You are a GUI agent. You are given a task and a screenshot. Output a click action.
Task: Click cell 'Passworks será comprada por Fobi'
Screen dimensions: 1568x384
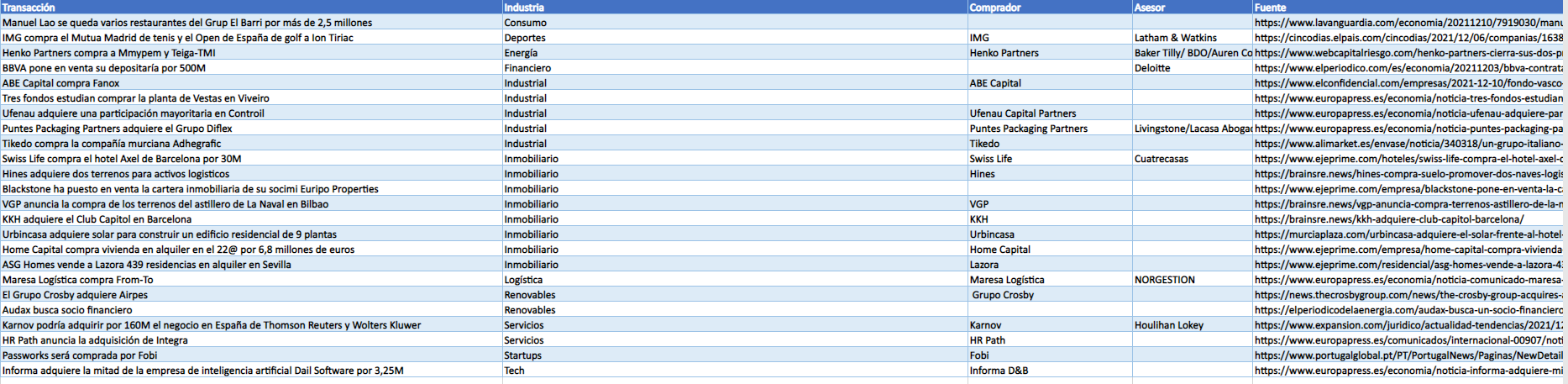[251, 355]
